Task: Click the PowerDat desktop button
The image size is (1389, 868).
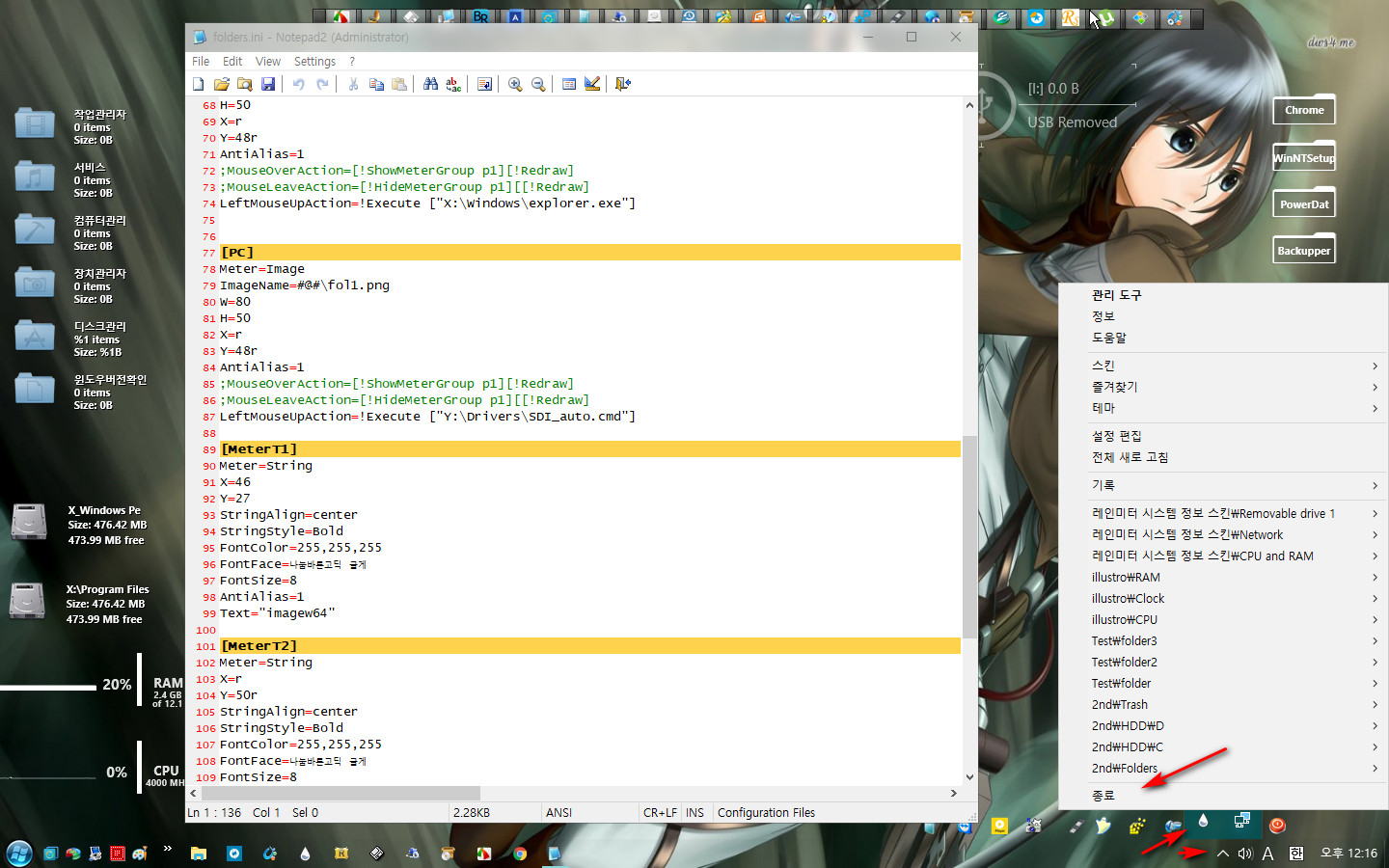Action: coord(1304,203)
